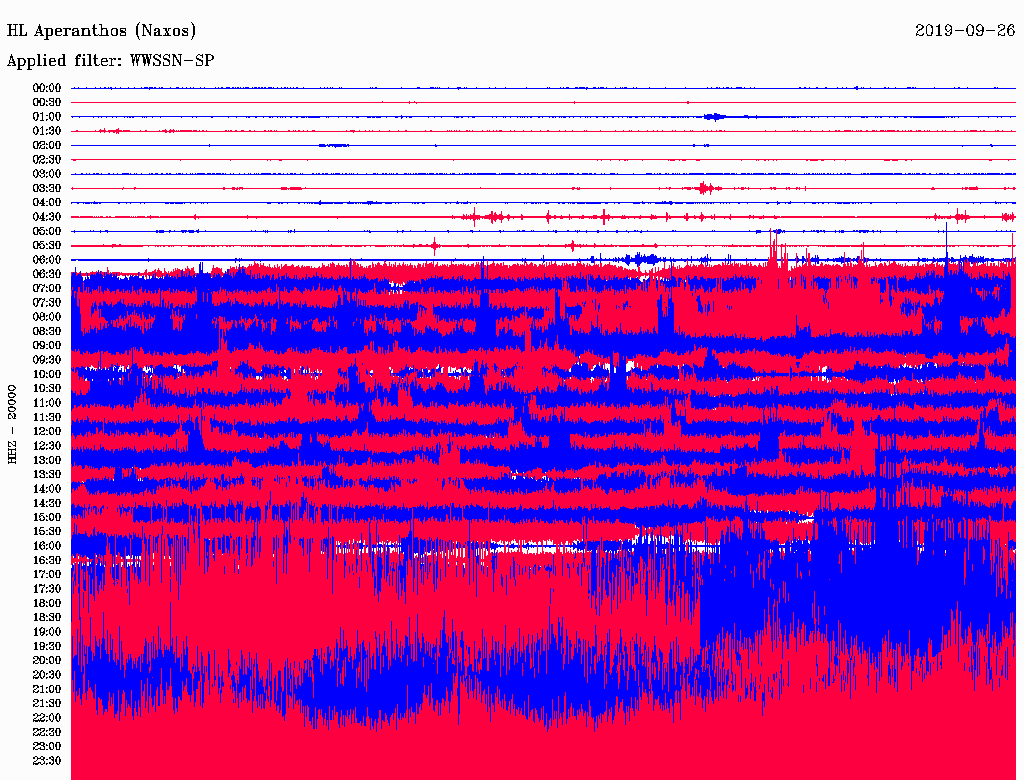The height and width of the screenshot is (780, 1024).
Task: Click the '07:30' time label
Action: click(x=47, y=303)
